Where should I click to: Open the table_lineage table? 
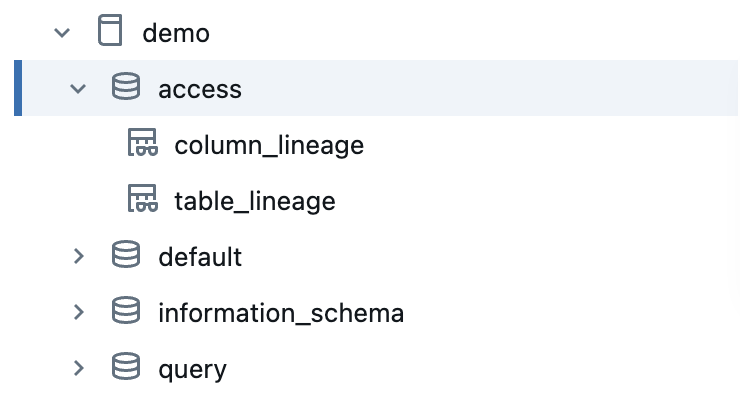coord(254,202)
